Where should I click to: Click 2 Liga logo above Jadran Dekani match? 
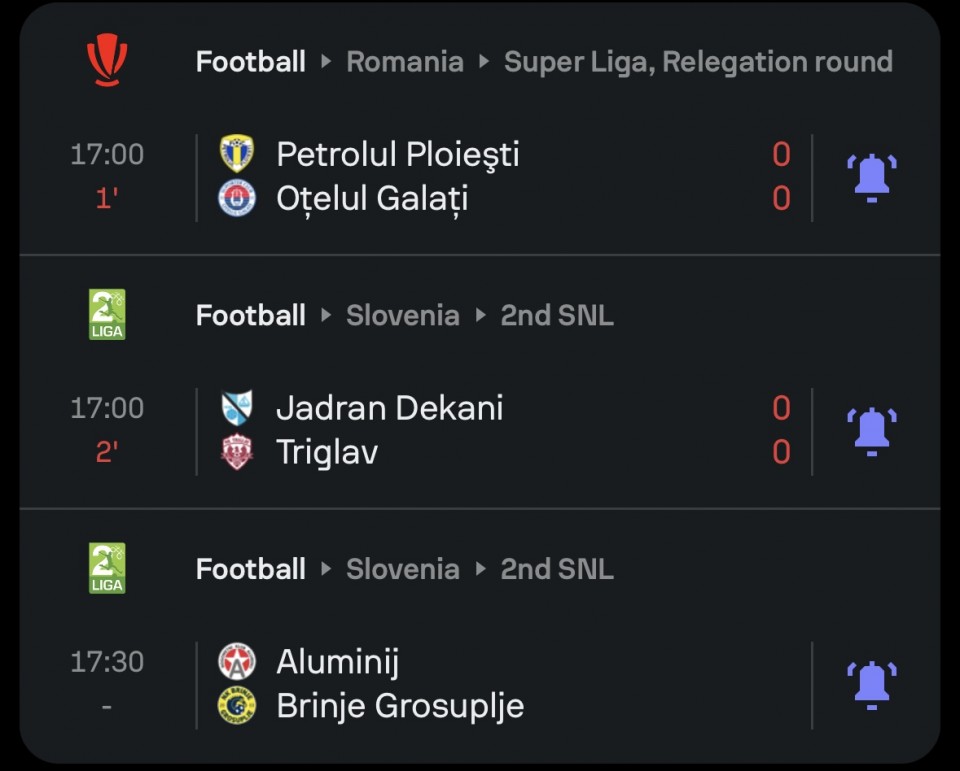point(107,314)
